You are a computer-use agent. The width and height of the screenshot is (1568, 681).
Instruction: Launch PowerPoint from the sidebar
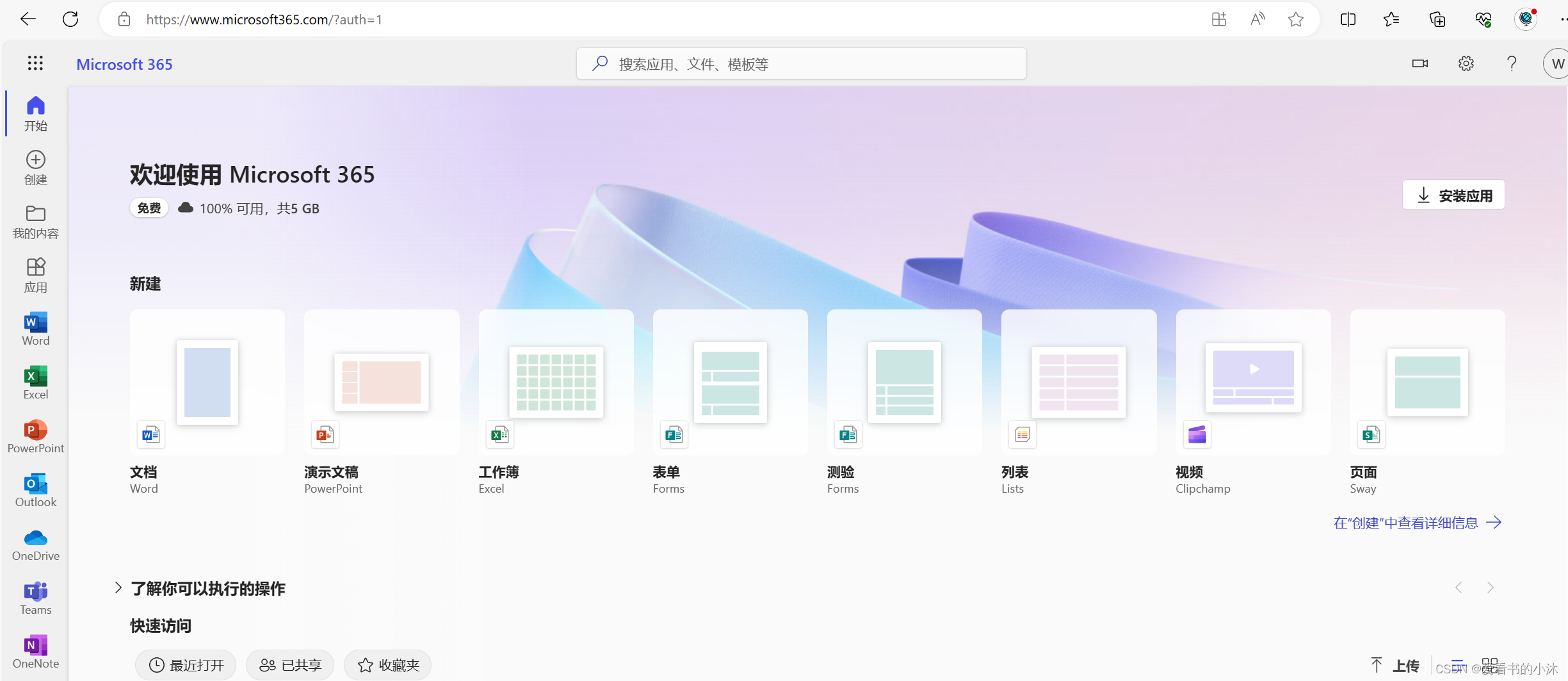pyautogui.click(x=36, y=437)
